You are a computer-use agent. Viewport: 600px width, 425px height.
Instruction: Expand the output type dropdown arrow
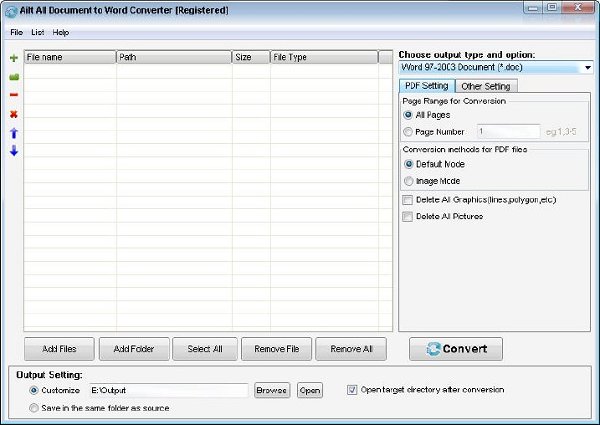[x=588, y=68]
